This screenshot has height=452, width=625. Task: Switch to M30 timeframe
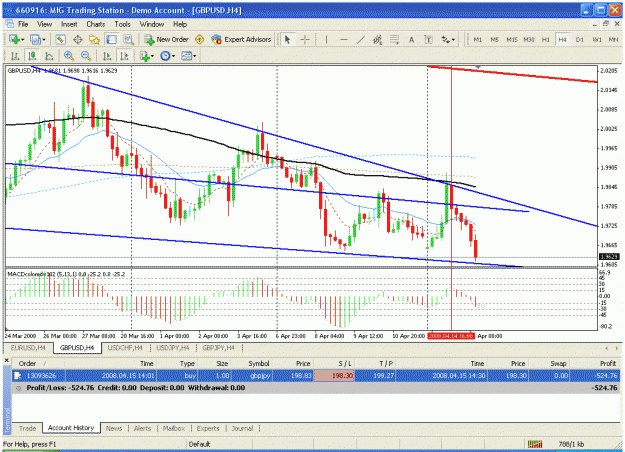coord(529,39)
